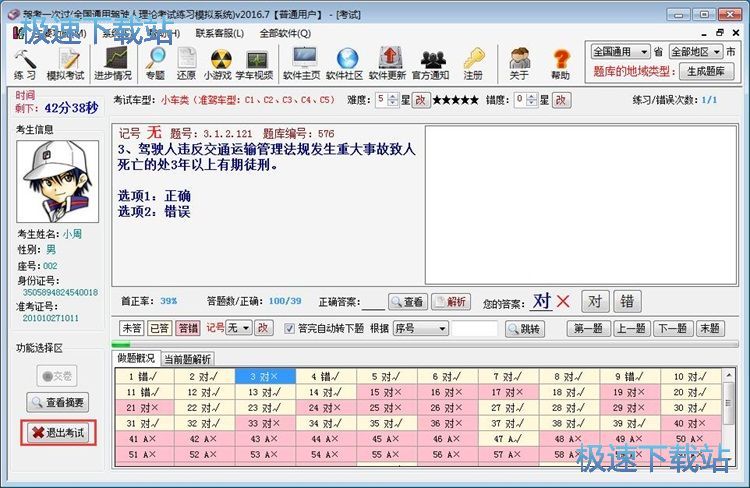The width and height of the screenshot is (750, 488).
Task: Toggle 答完自动转下题 checkbox
Action: 289,328
